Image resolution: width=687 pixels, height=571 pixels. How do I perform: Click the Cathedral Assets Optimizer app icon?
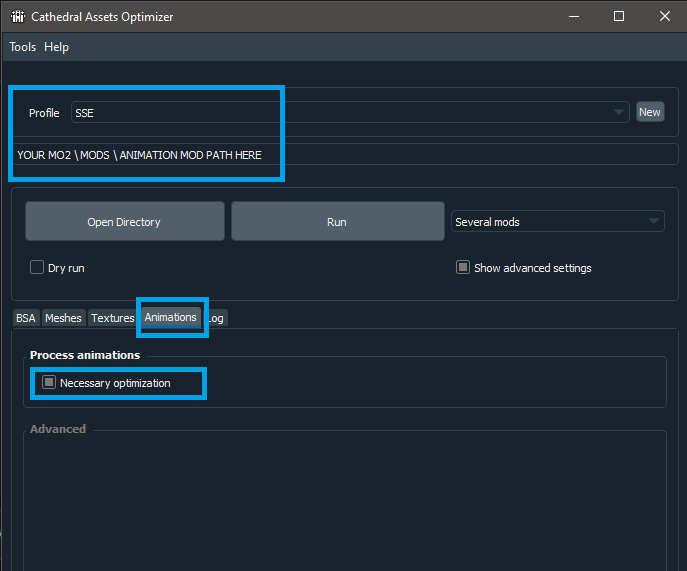tap(18, 17)
